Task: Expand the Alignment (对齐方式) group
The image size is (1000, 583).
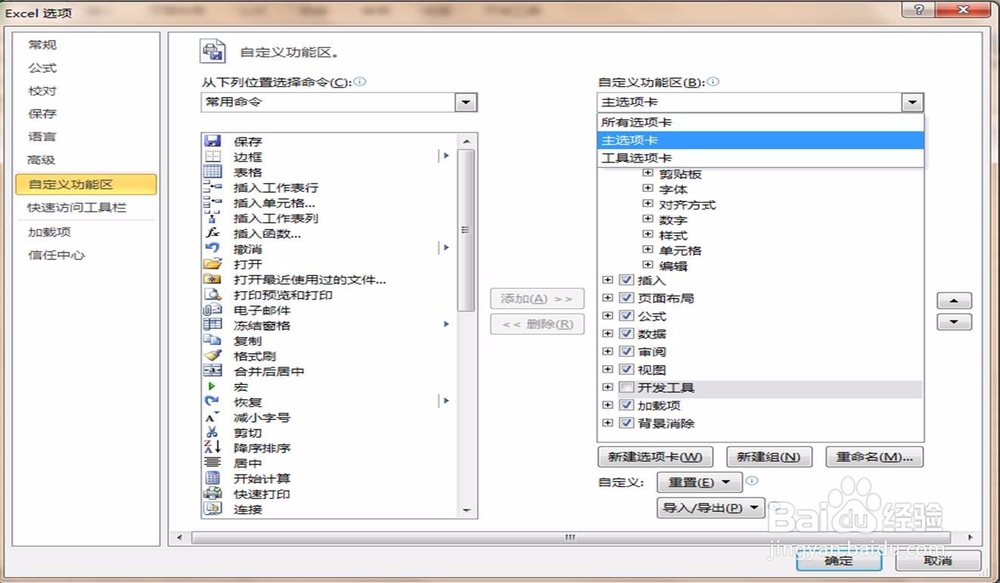Action: [647, 203]
